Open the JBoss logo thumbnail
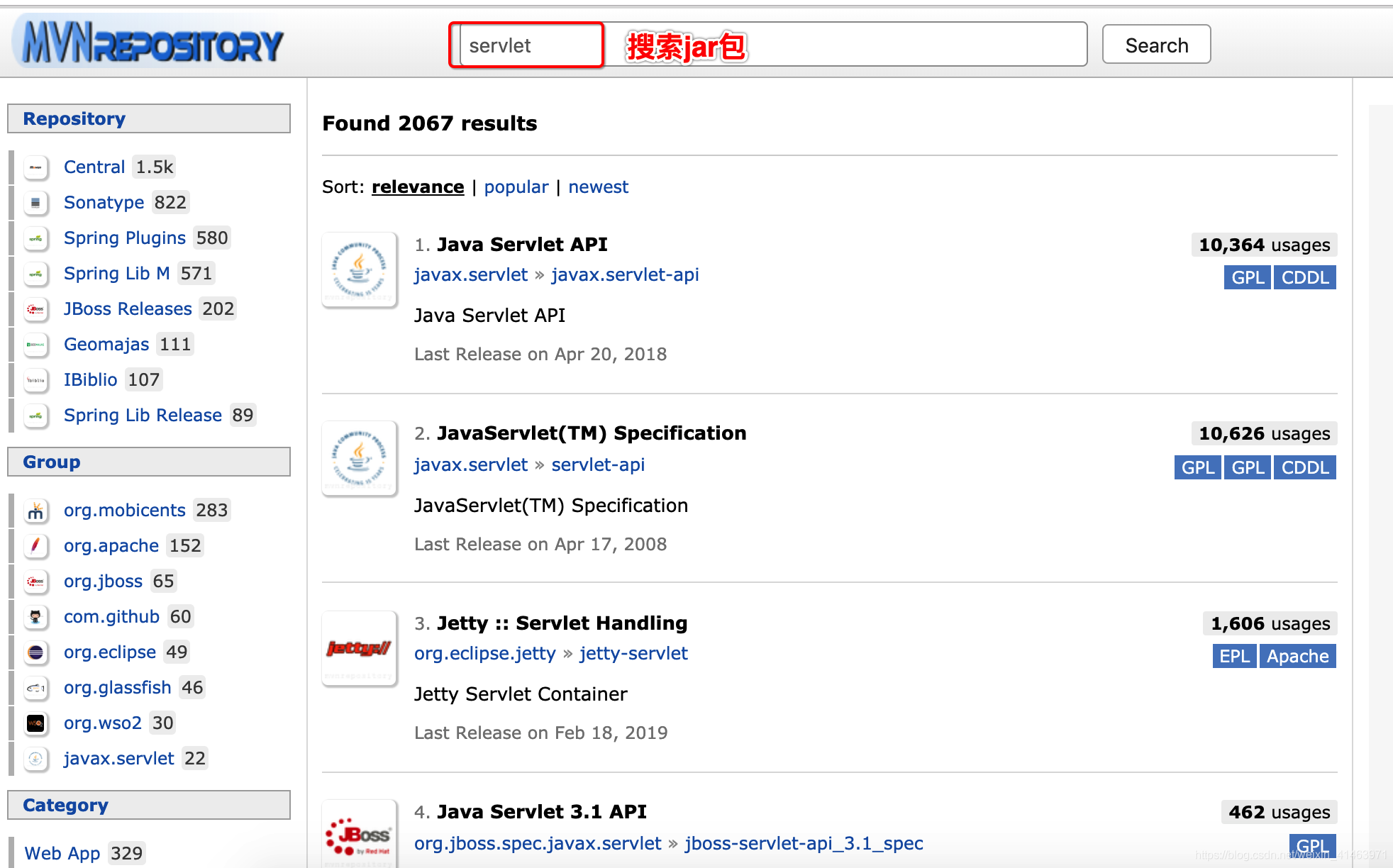Image resolution: width=1393 pixels, height=868 pixels. (360, 834)
